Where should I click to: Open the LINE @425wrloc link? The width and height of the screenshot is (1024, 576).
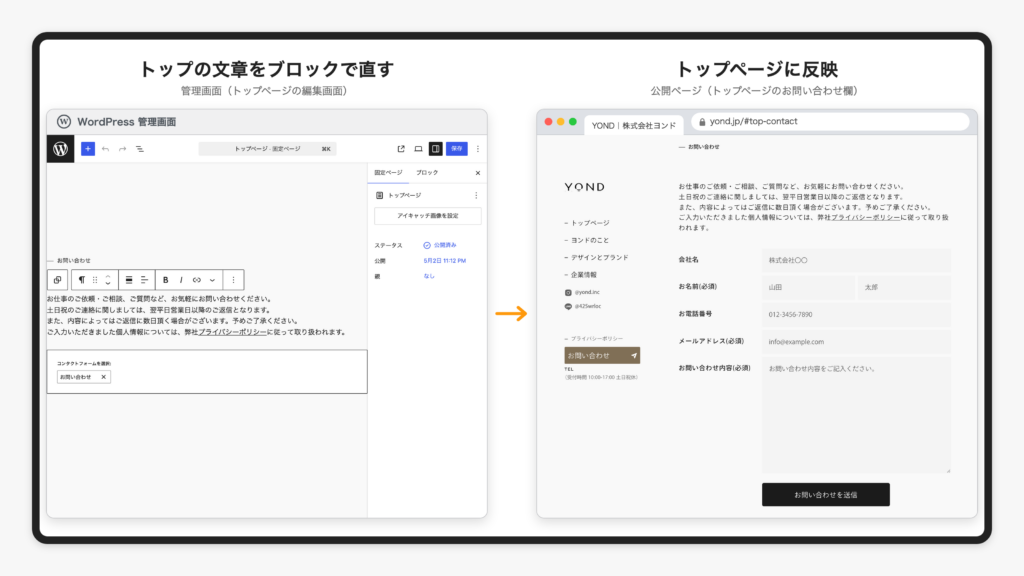583,306
